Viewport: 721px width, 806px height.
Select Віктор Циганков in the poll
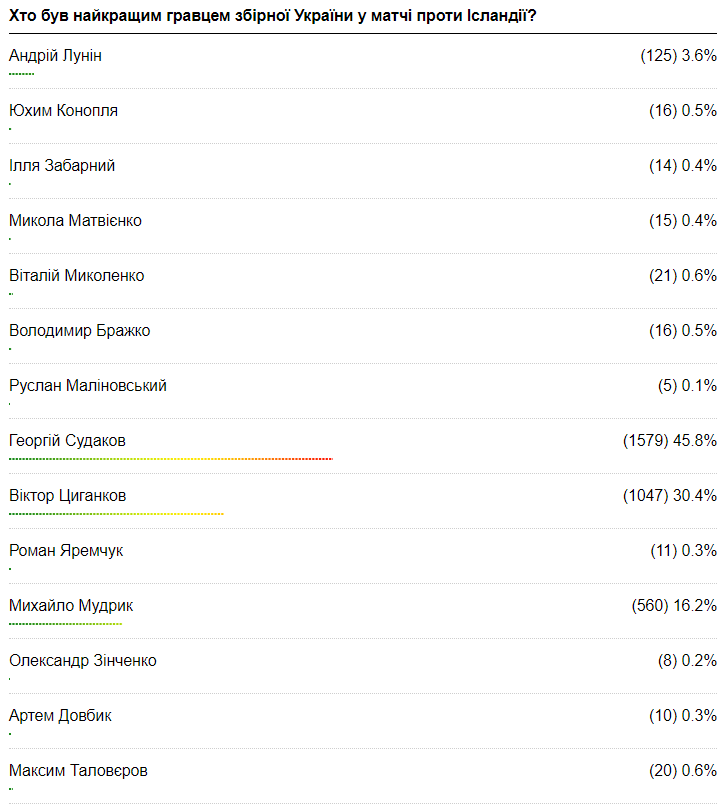pos(67,496)
